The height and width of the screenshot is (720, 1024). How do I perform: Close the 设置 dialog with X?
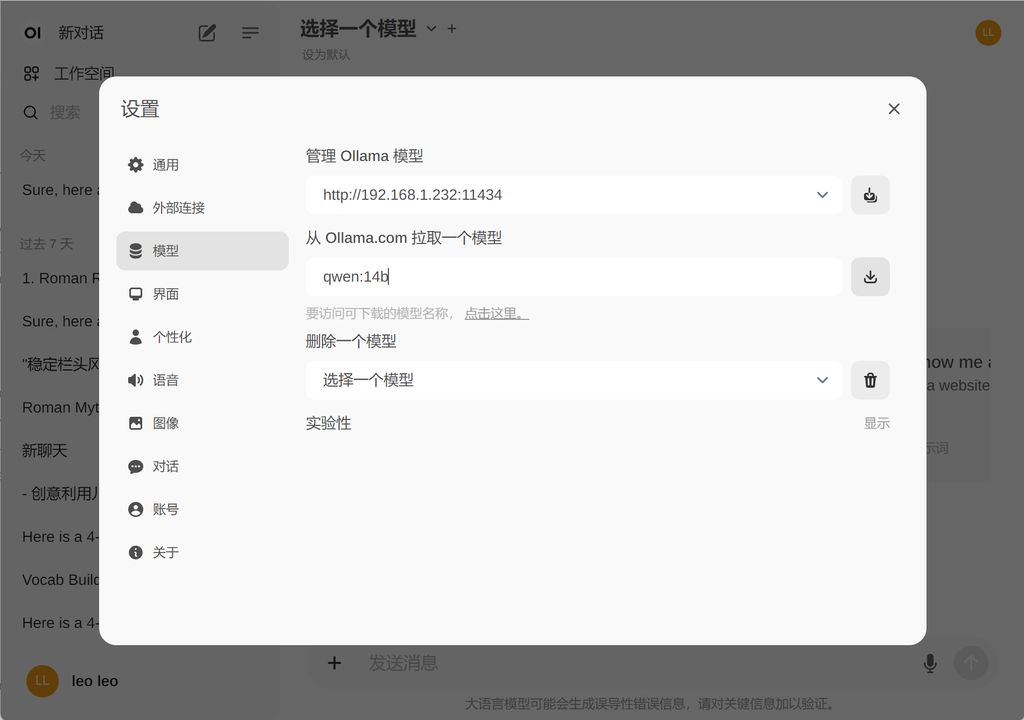(x=894, y=109)
